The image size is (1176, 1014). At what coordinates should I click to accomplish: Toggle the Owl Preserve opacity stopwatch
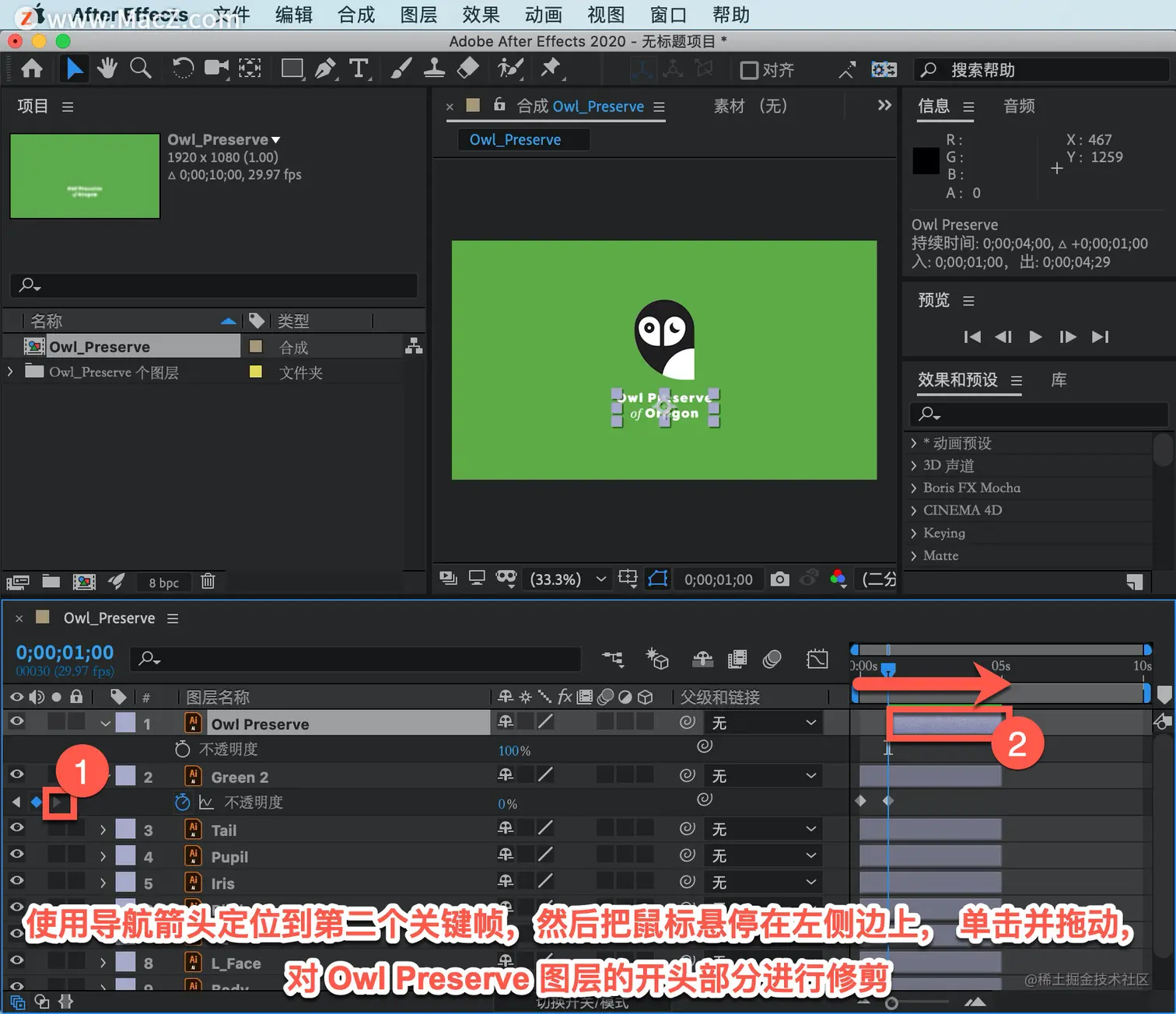pyautogui.click(x=182, y=749)
